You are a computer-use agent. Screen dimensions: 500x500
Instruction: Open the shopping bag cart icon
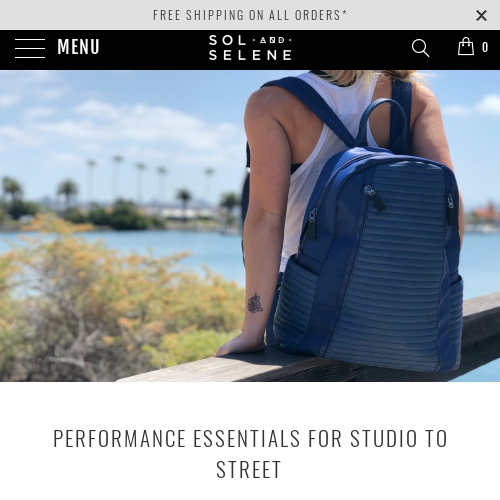[466, 46]
